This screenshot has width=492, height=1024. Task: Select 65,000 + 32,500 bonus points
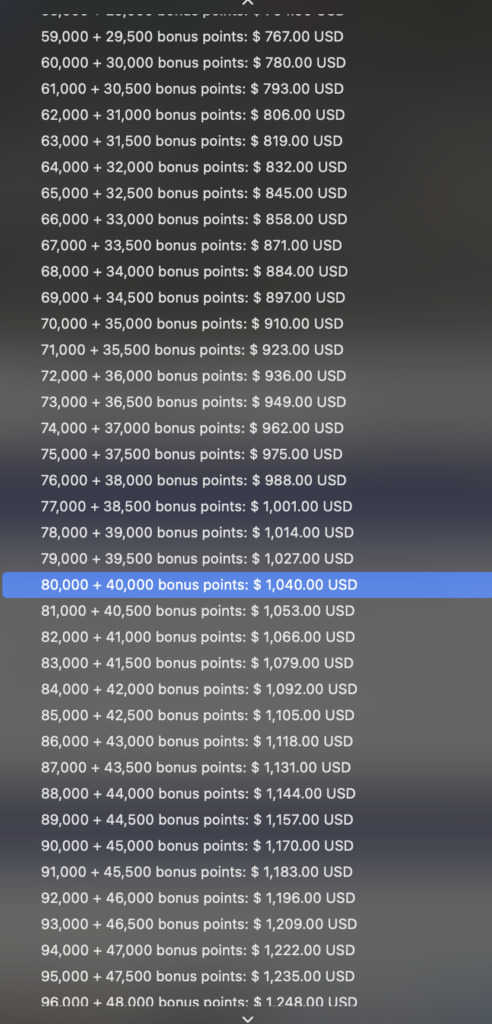(247, 193)
